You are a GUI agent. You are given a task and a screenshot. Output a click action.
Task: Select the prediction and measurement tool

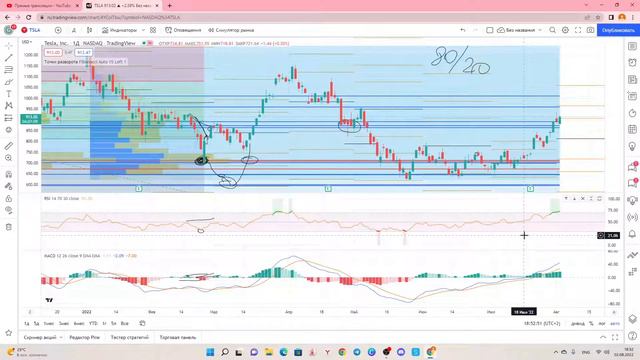tap(9, 118)
